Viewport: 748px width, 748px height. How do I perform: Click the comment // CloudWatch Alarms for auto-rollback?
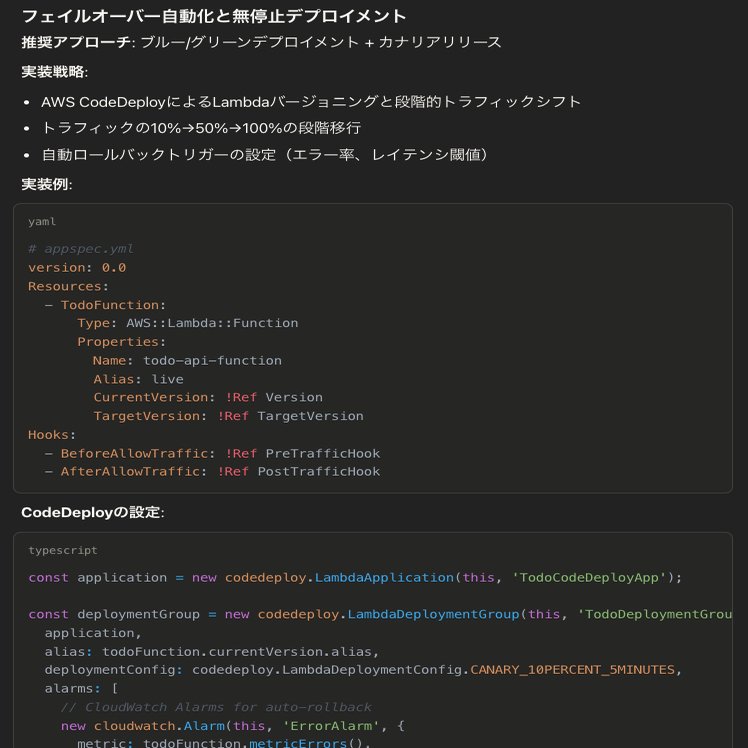(x=216, y=707)
